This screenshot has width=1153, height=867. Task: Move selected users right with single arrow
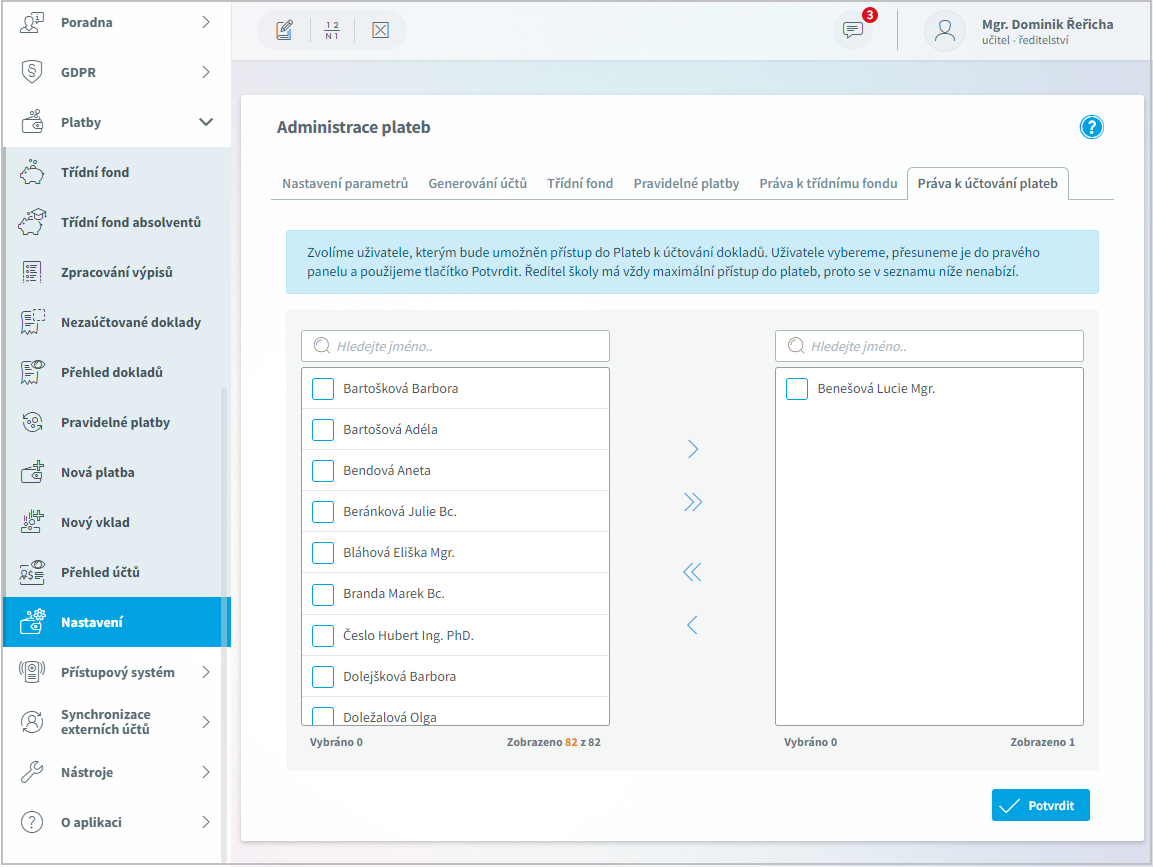[693, 449]
